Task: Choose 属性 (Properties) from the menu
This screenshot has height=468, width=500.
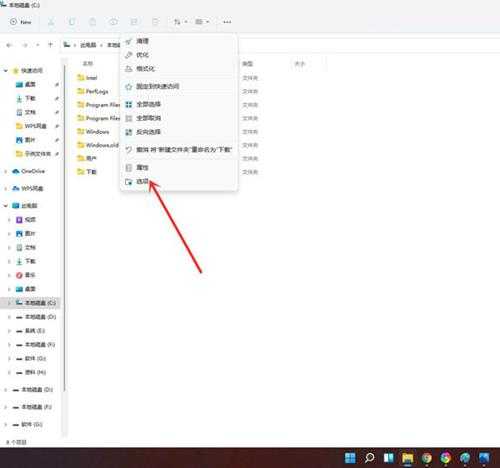Action: click(x=179, y=168)
